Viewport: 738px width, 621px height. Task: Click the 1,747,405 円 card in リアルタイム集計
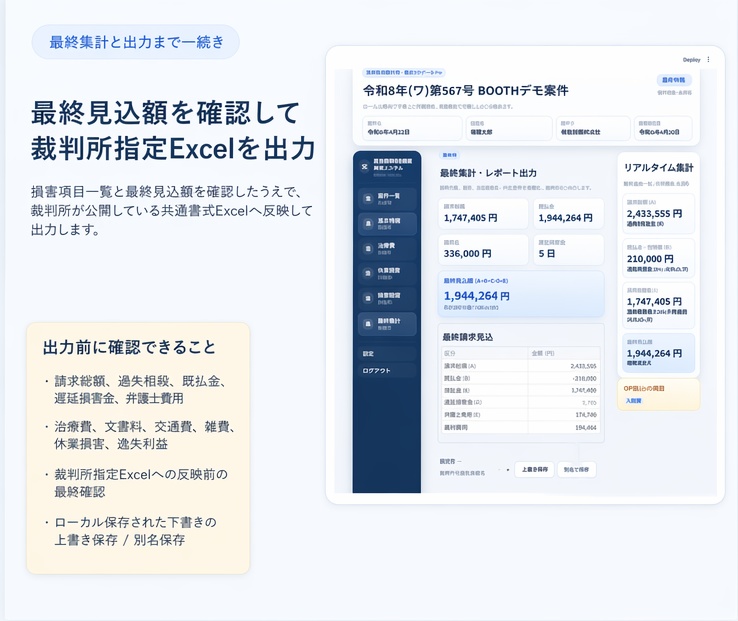click(658, 305)
